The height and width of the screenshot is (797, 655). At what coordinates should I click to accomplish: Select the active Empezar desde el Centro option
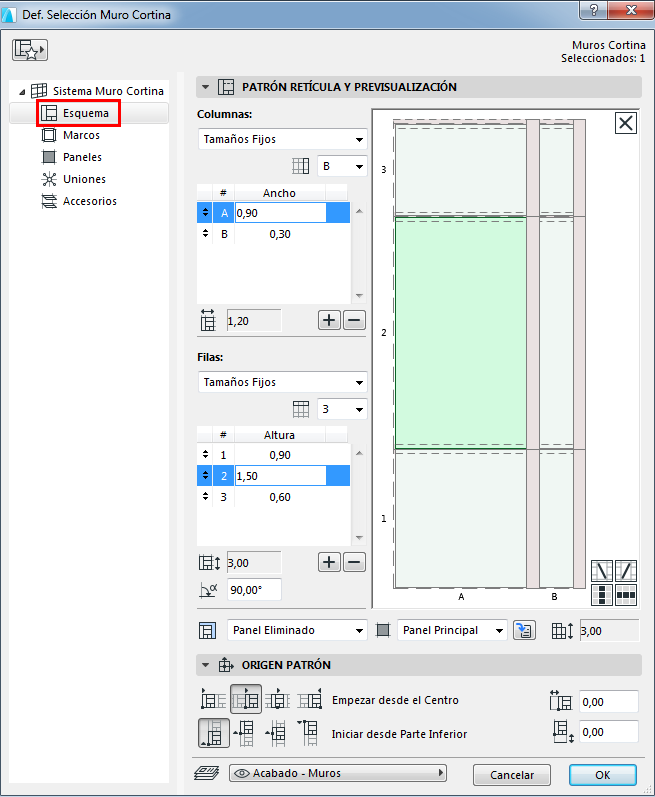coord(246,699)
